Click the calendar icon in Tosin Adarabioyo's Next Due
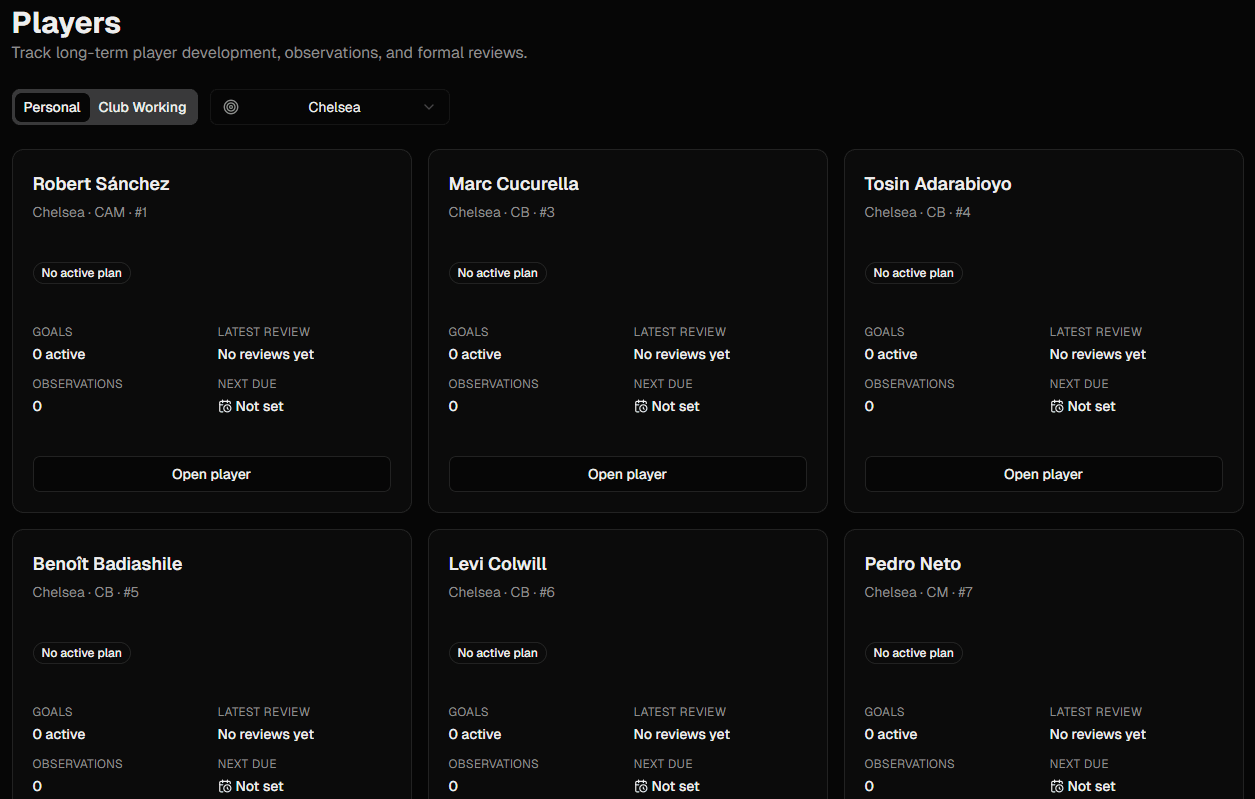Image resolution: width=1255 pixels, height=799 pixels. (1057, 406)
